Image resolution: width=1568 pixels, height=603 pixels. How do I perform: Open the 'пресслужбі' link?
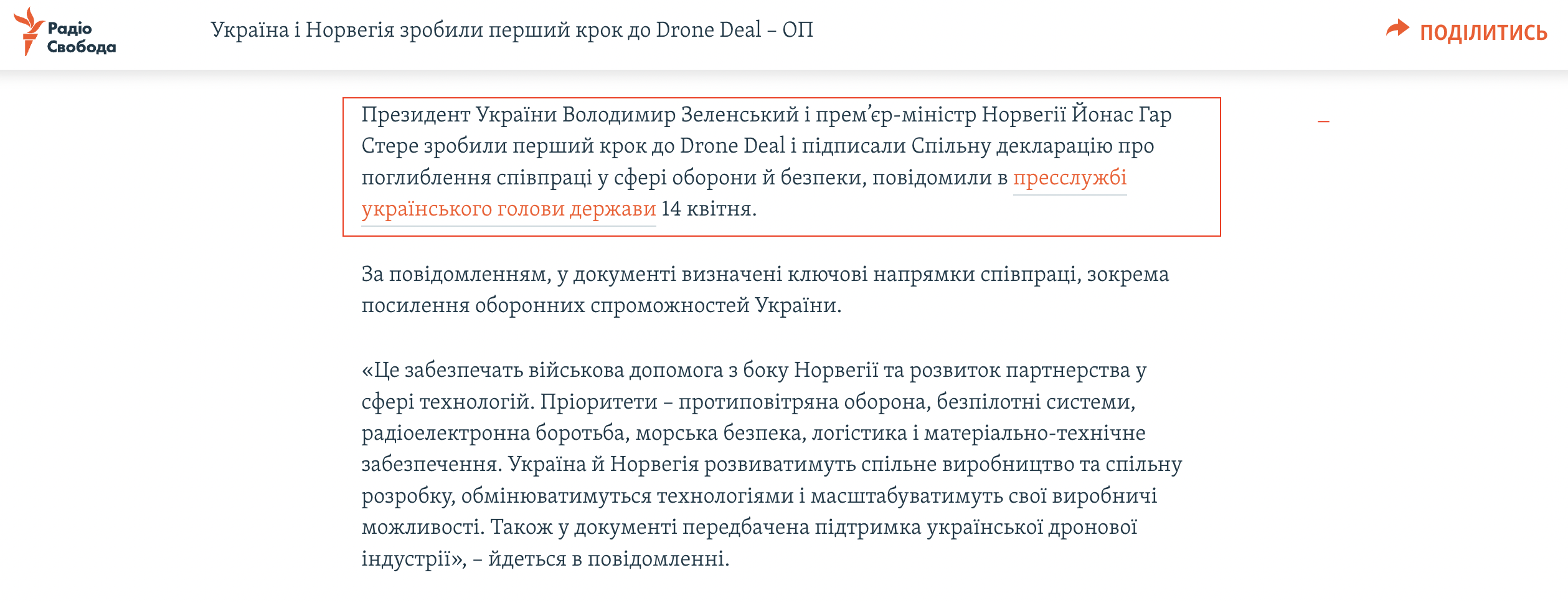(1070, 178)
